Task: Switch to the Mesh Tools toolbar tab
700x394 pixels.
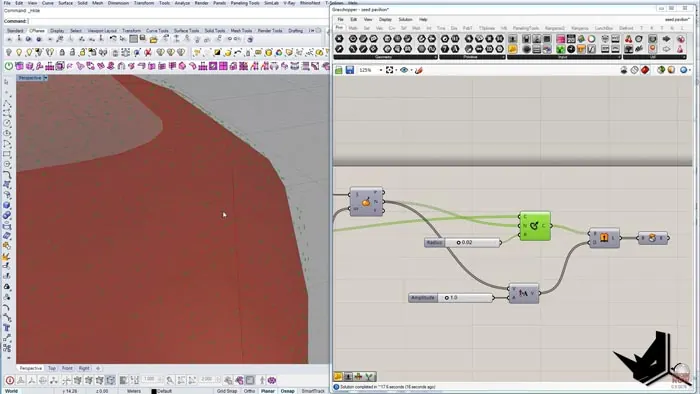Action: [x=241, y=31]
